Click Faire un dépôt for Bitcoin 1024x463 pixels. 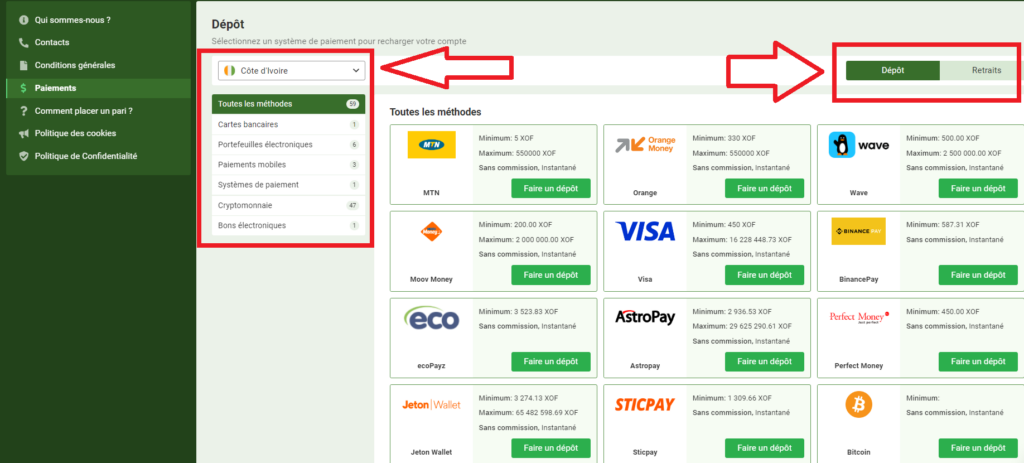pyautogui.click(x=978, y=448)
